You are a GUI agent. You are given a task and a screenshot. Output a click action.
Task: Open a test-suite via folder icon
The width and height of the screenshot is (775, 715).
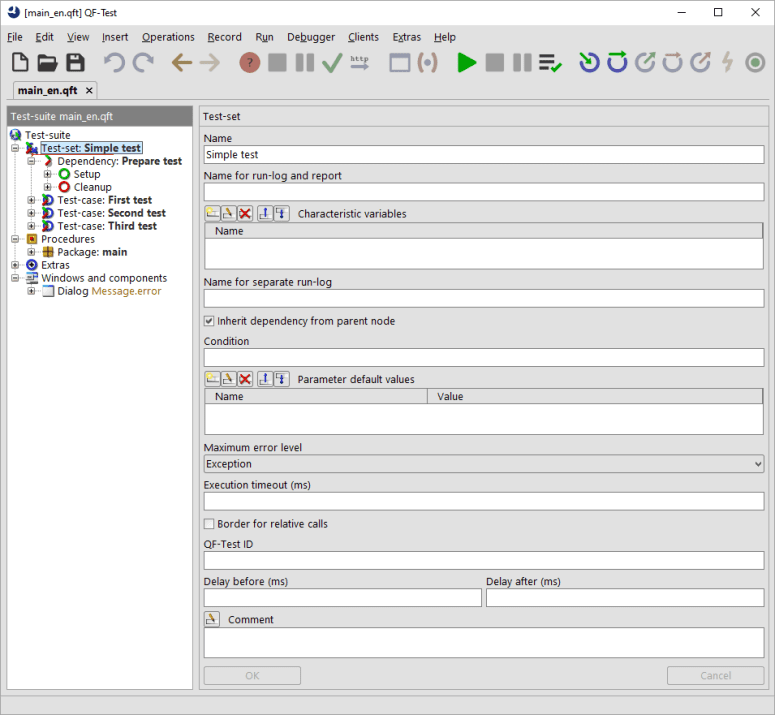point(47,63)
